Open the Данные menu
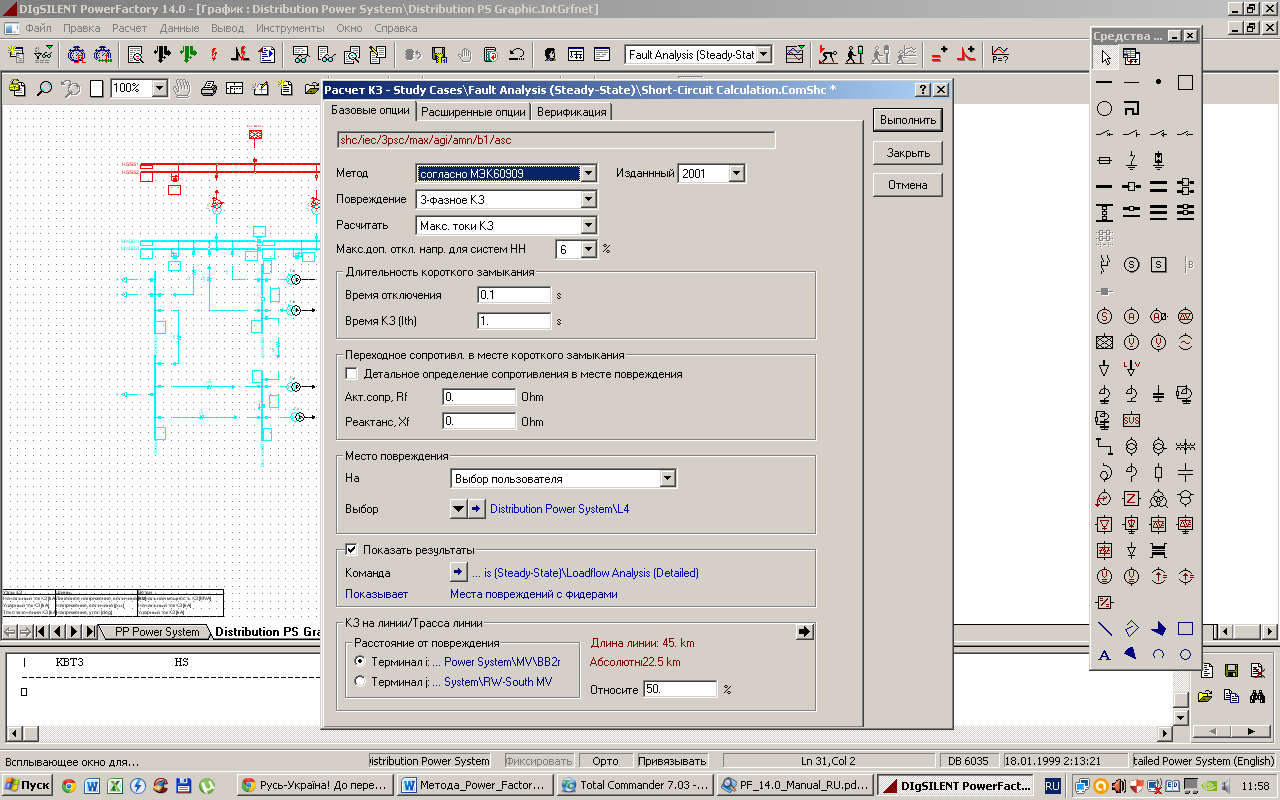Screen dimensions: 1280x800 179,28
